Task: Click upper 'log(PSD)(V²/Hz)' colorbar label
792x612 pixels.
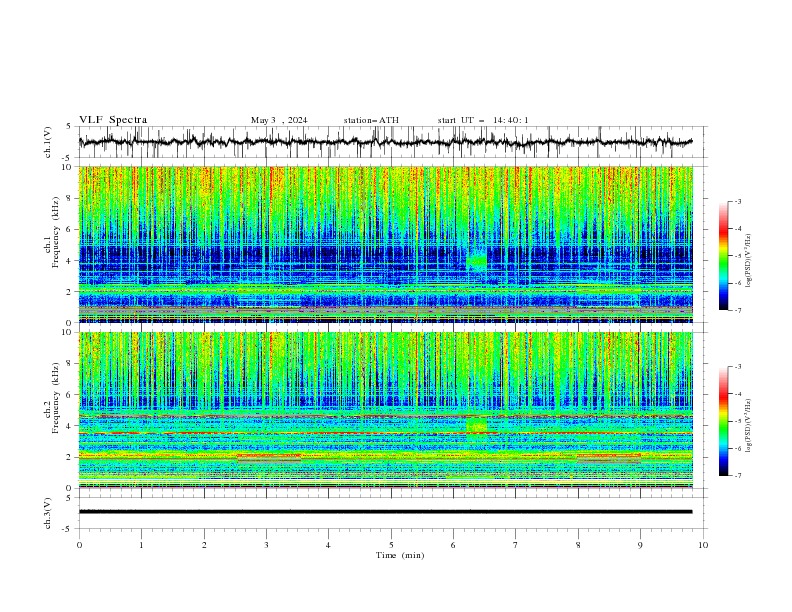Action: 749,261
